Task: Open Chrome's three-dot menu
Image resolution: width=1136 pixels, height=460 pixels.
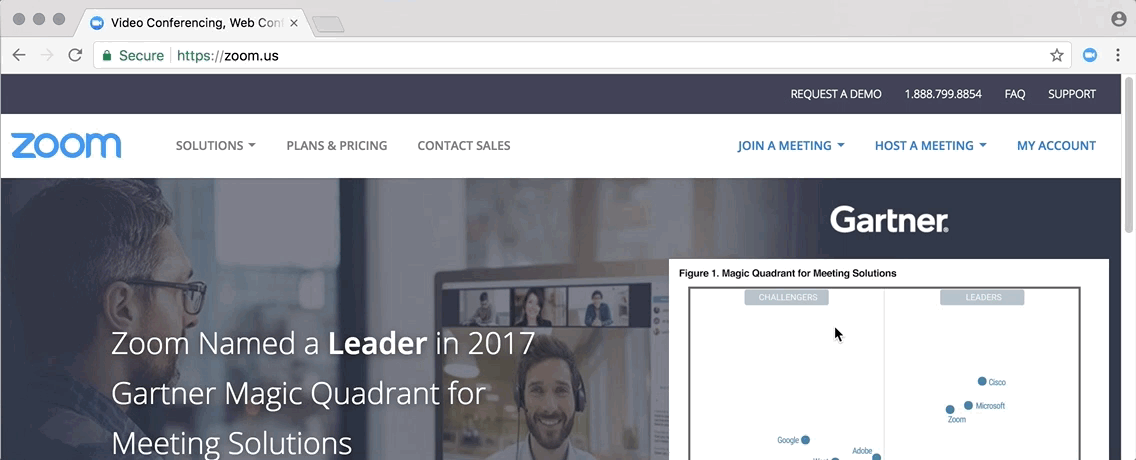Action: pos(1119,55)
